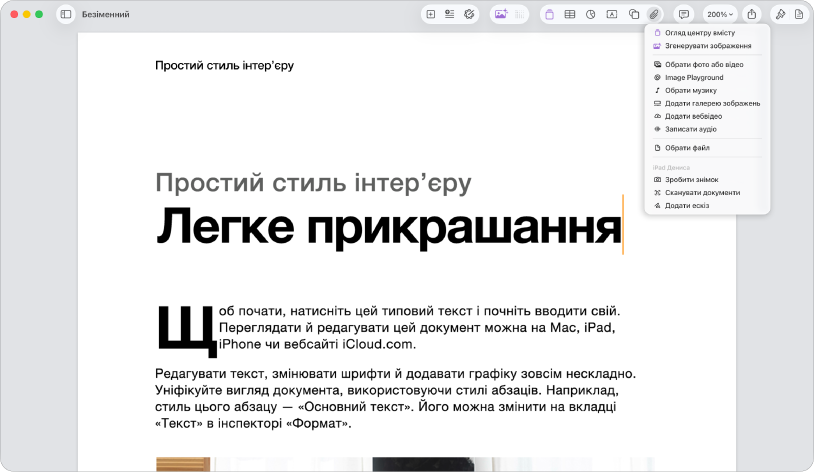Open the Shape toolbar icon

(633, 15)
